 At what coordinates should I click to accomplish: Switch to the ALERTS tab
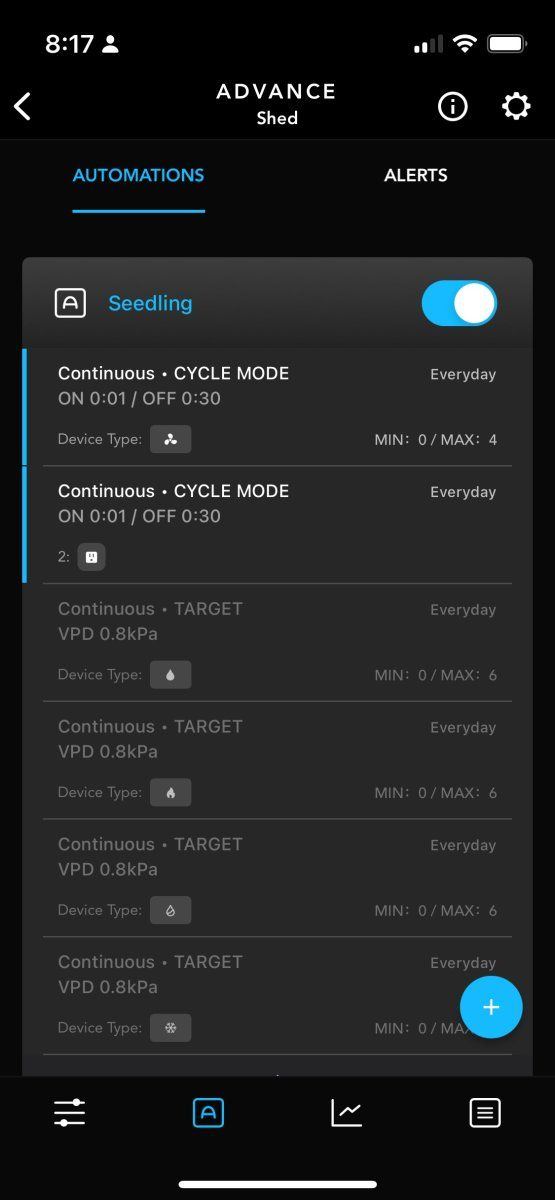[x=416, y=175]
